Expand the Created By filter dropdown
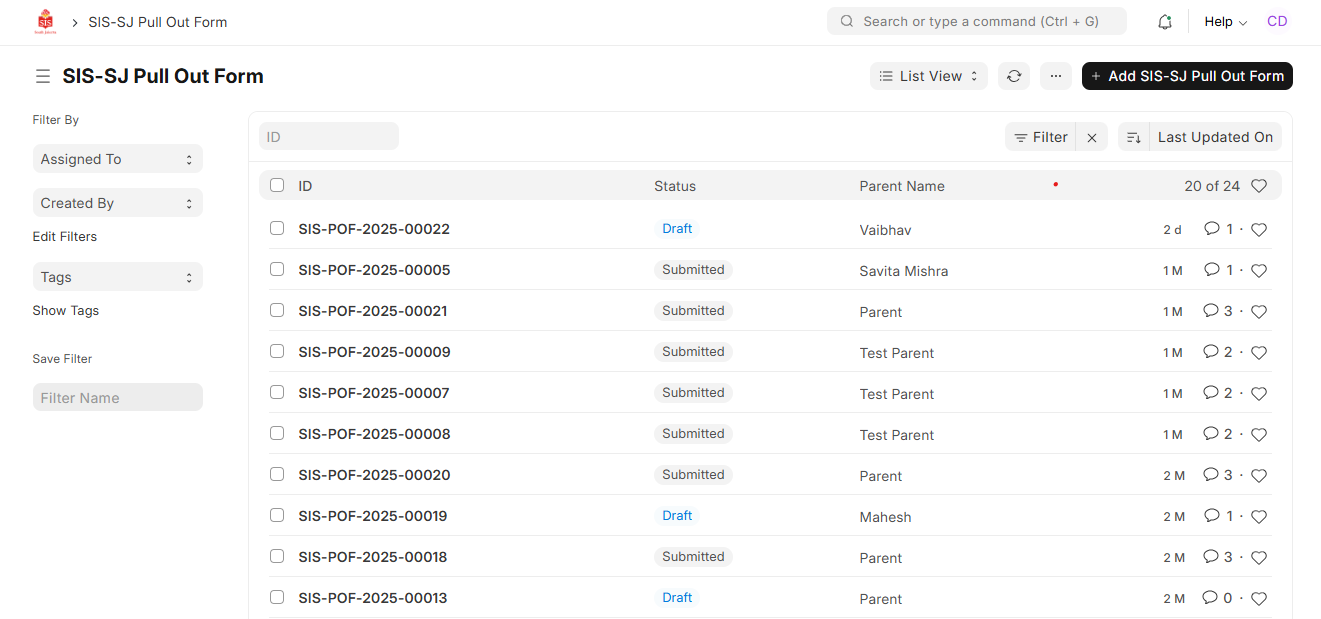The height and width of the screenshot is (619, 1321). click(117, 203)
